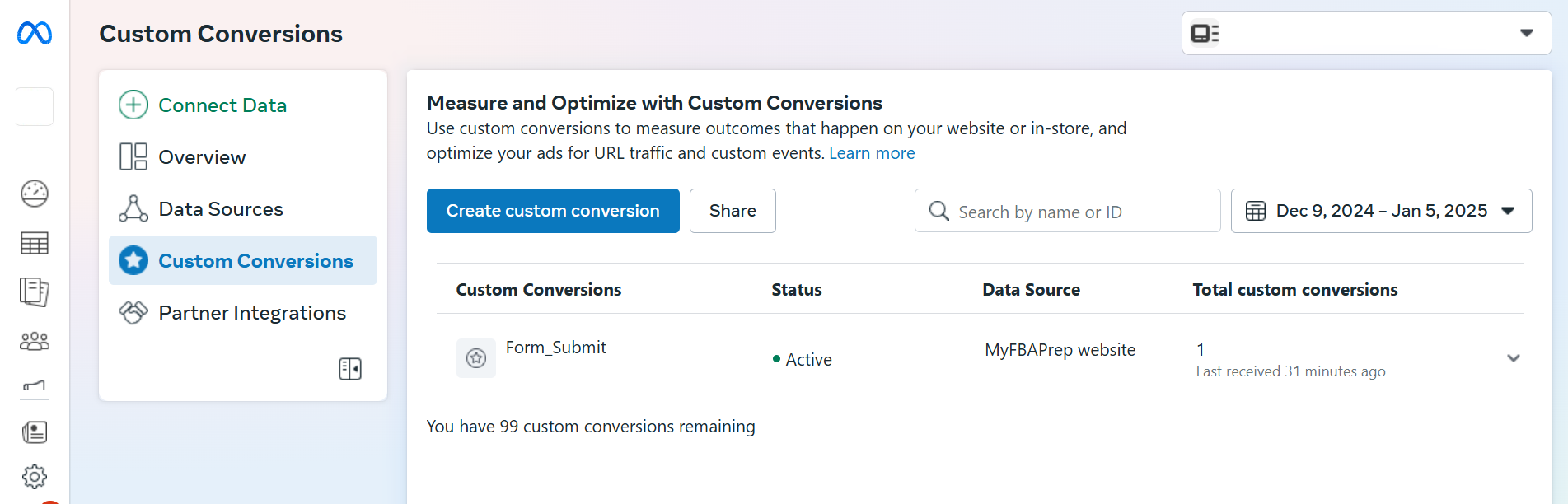Click the Status column header
Screen dimensions: 1568x504
[x=797, y=290]
